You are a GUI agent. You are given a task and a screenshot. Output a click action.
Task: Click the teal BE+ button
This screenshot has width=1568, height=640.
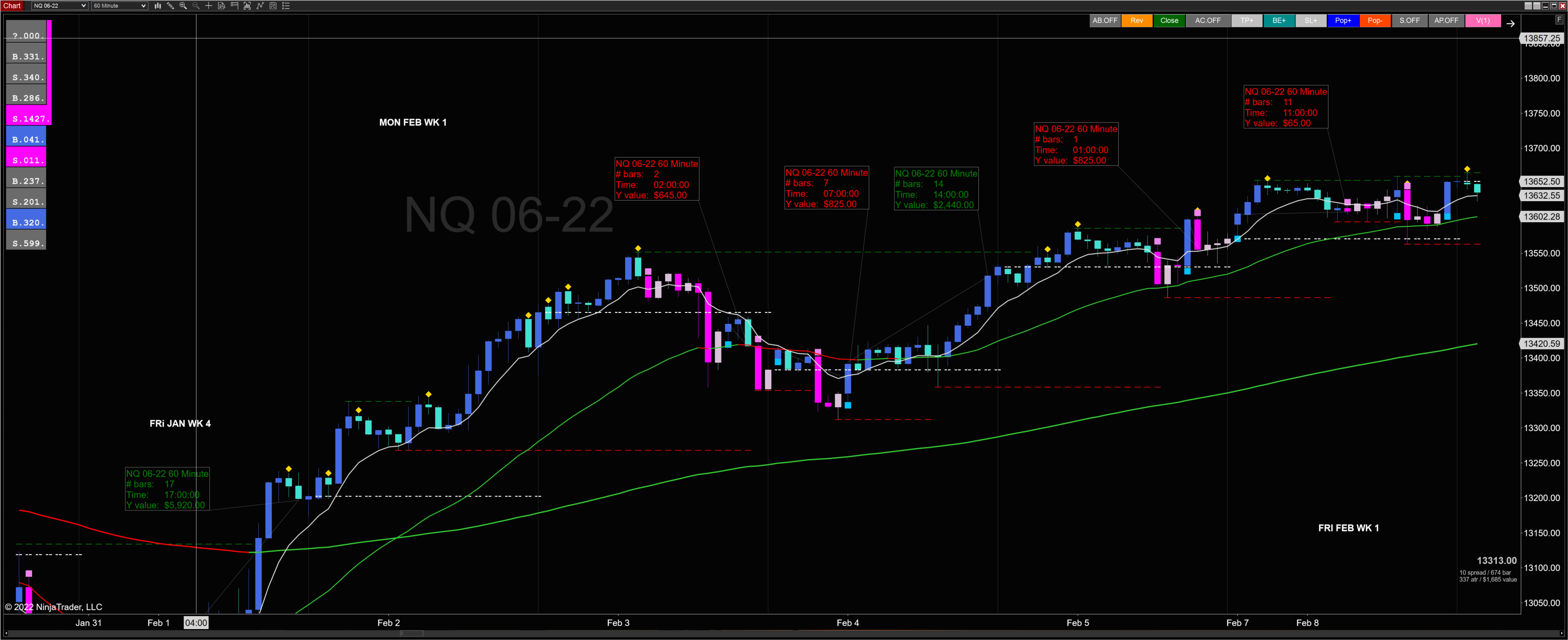pos(1279,21)
